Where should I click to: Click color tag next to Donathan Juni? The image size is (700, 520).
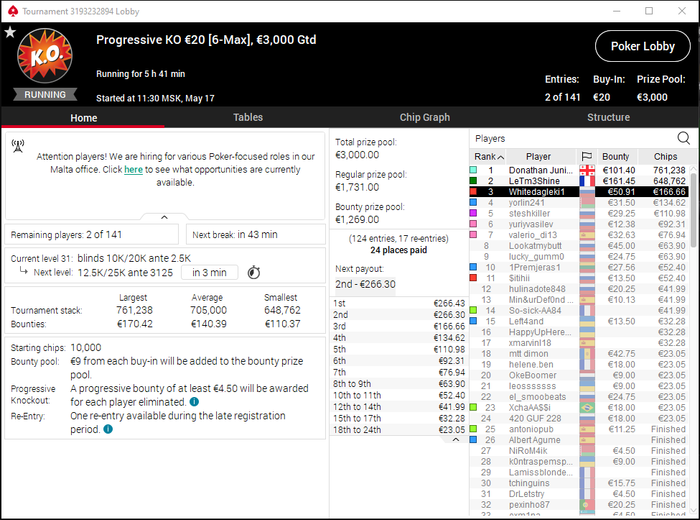tap(473, 170)
